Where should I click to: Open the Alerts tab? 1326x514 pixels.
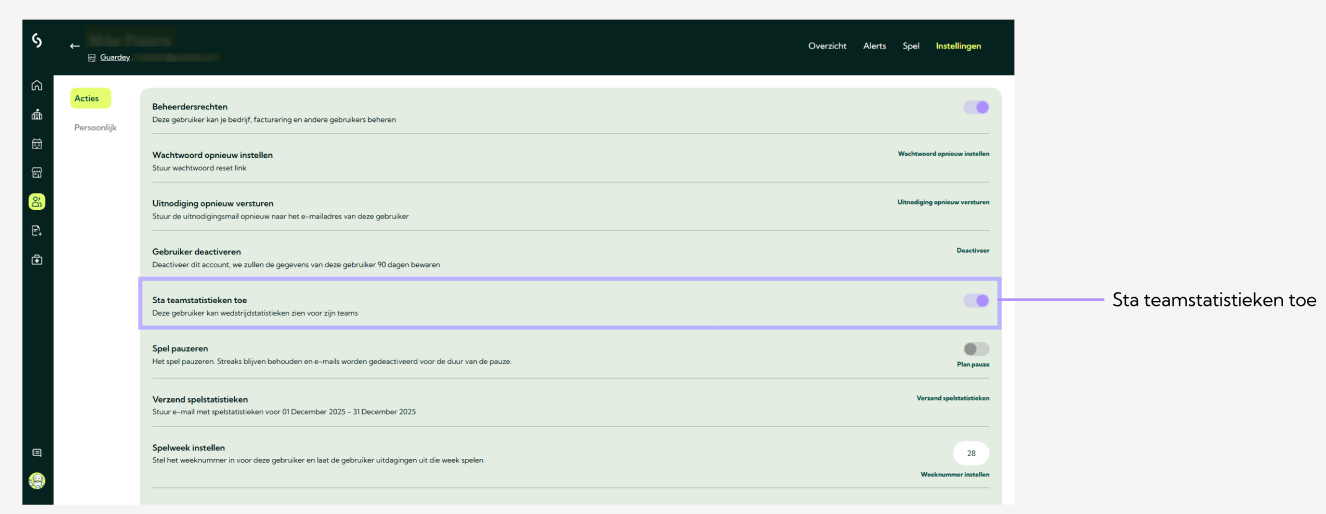pyautogui.click(x=874, y=46)
